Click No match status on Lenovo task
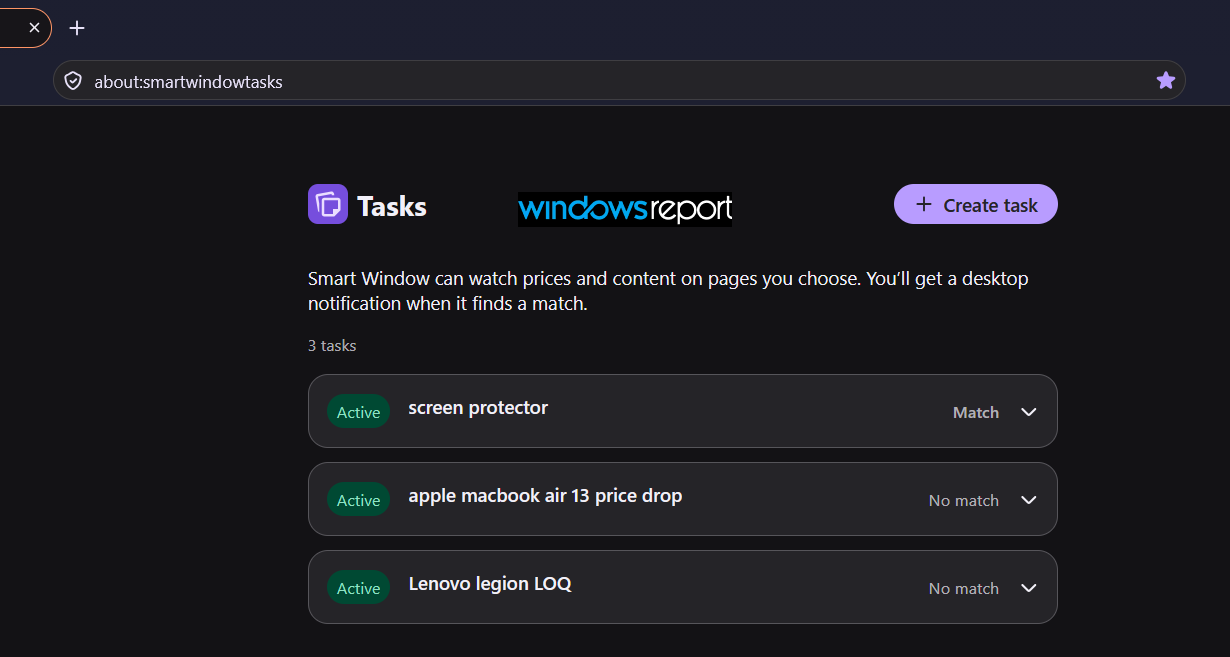Viewport: 1230px width, 657px height. pyautogui.click(x=964, y=588)
